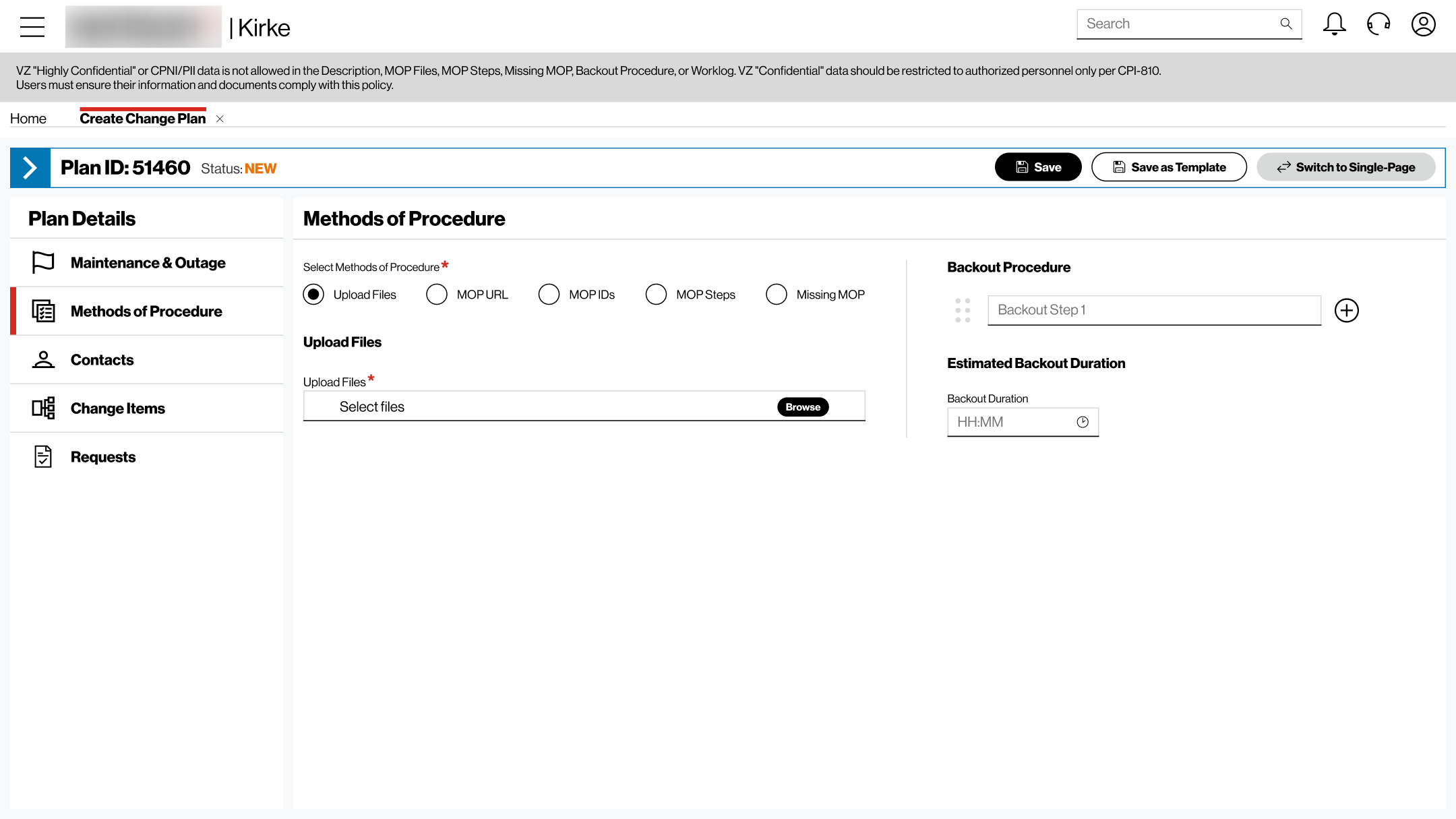The width and height of the screenshot is (1456, 819).
Task: Click the Browse files button
Action: 803,407
